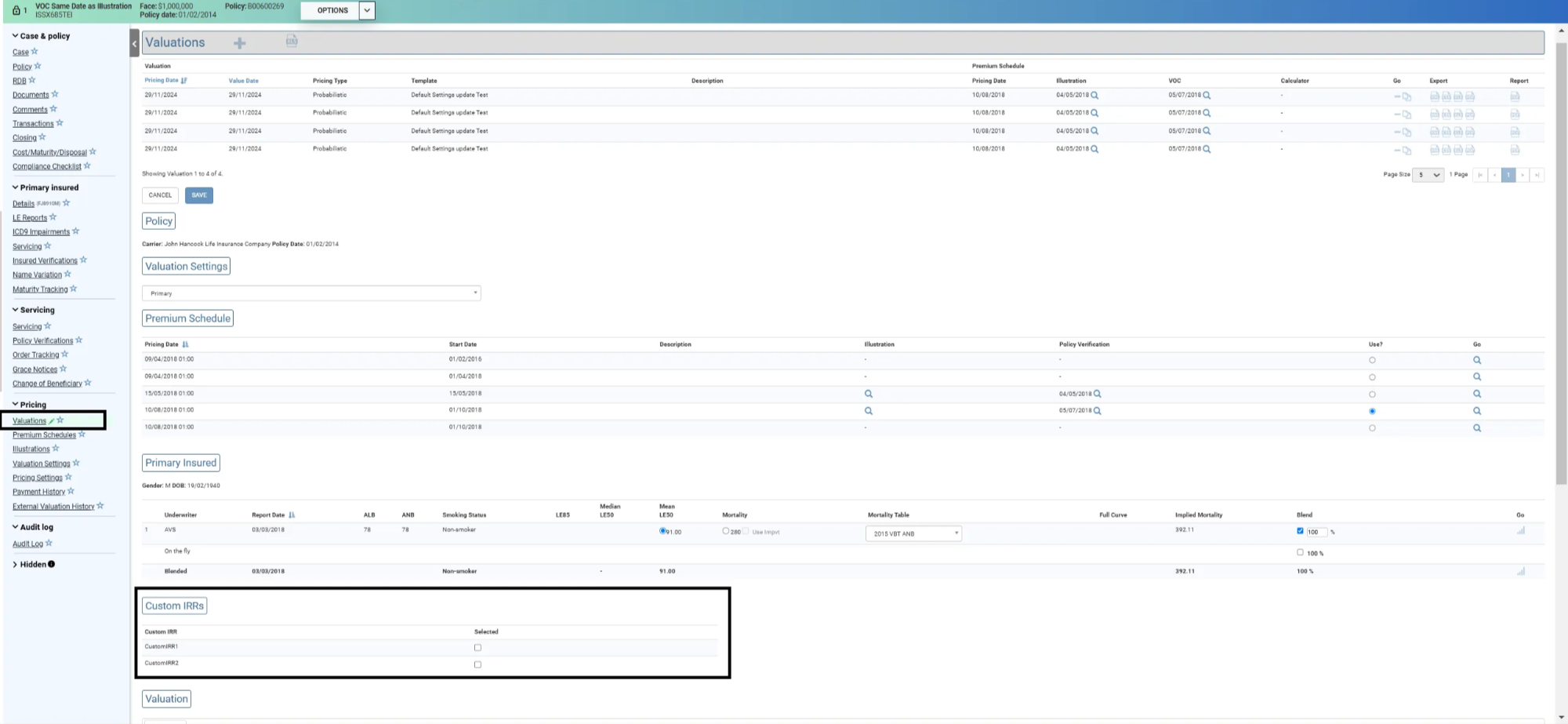This screenshot has width=1568, height=724.
Task: Open the Illustration magnifier in first valuation row
Action: pos(1094,96)
